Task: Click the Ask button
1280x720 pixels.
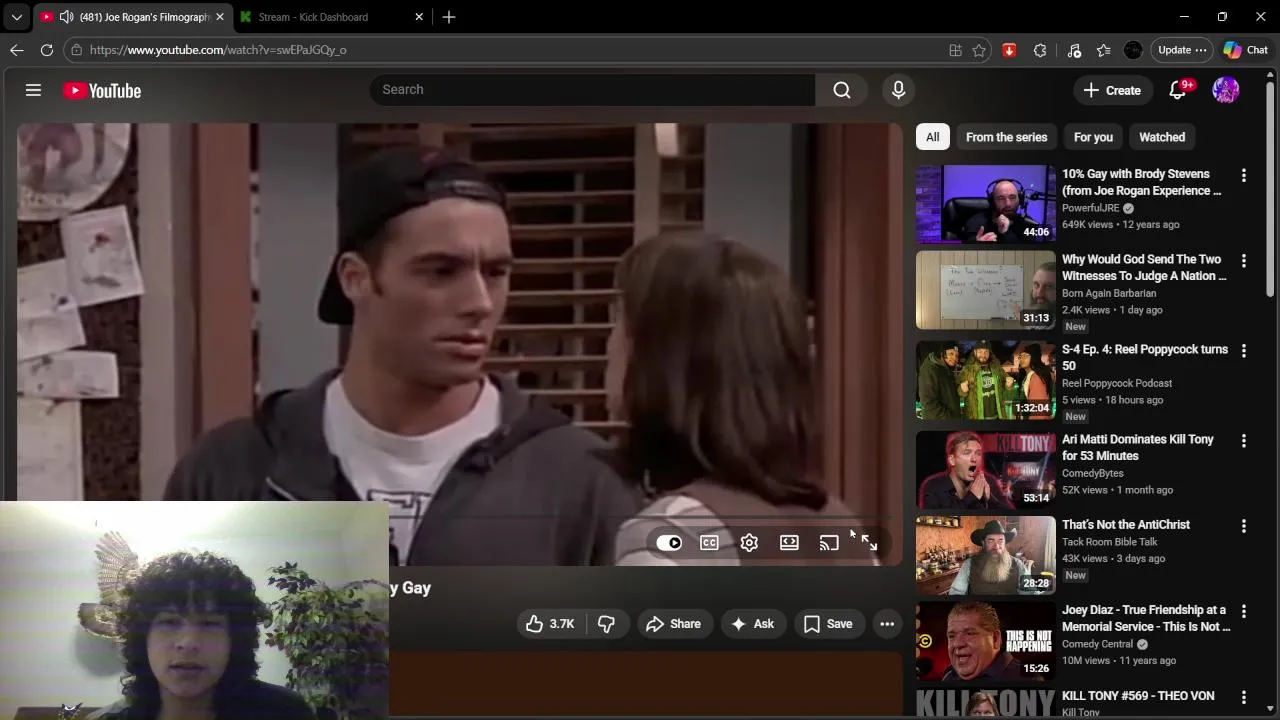Action: [x=753, y=624]
